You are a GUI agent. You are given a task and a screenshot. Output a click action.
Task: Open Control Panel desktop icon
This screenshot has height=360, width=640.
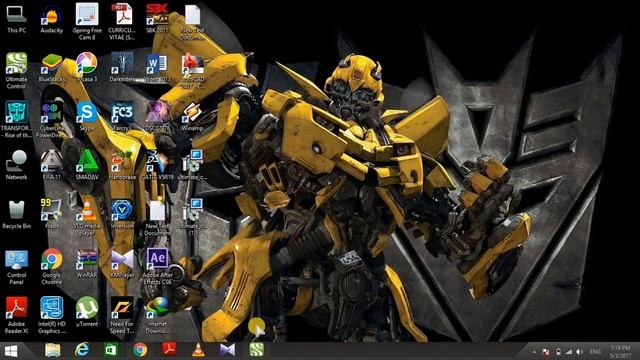[16, 267]
